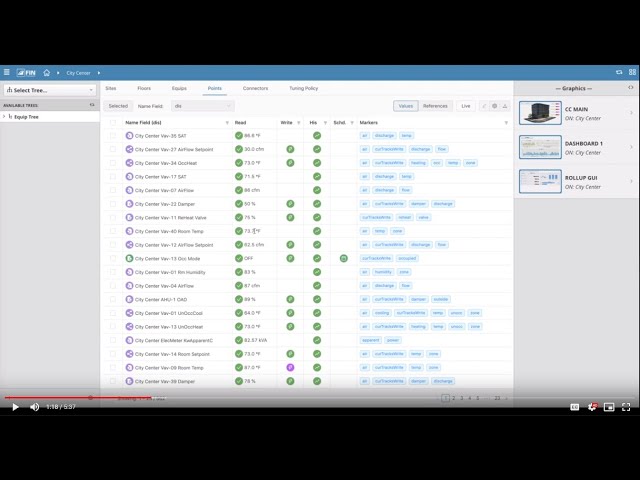Click City Center breadcrumb link
Viewport: 640px width, 480px height.
pyautogui.click(x=78, y=73)
